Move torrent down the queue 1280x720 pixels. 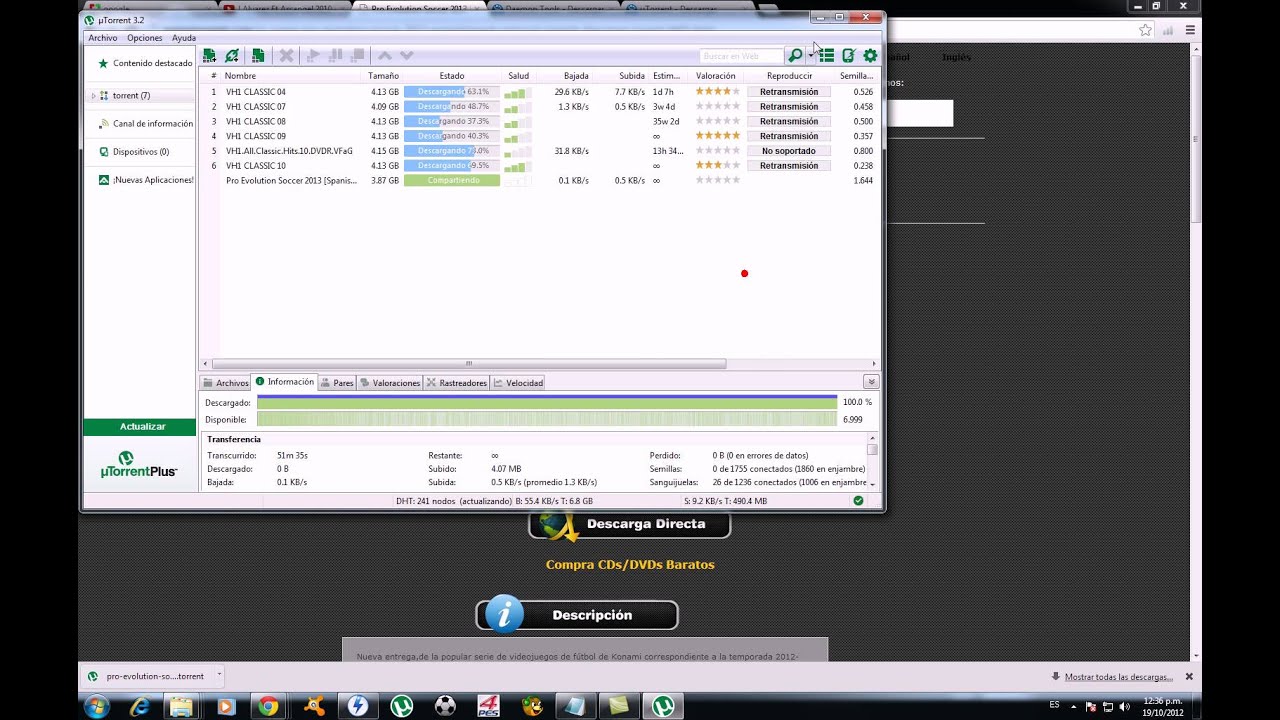click(407, 56)
